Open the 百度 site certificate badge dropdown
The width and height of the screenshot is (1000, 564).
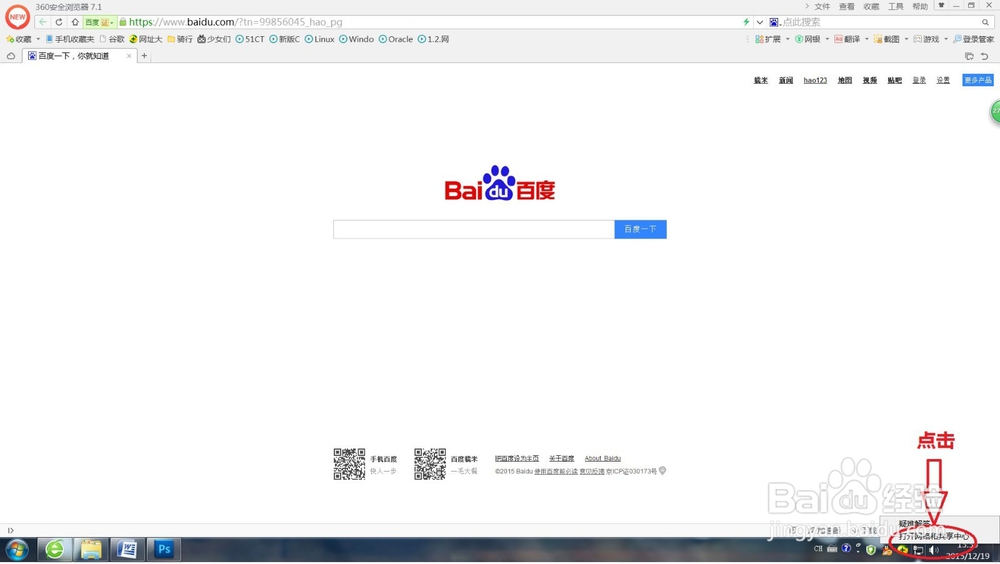[x=99, y=22]
